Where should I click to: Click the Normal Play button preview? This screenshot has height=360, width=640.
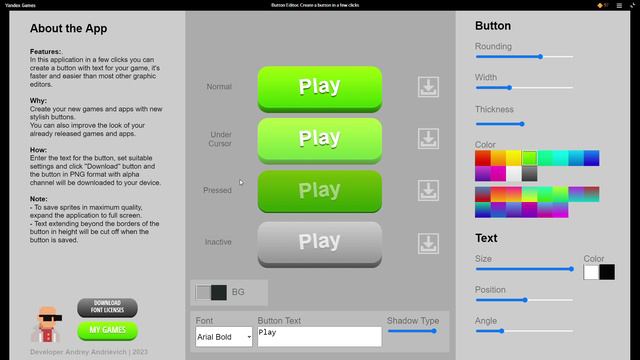[x=320, y=89]
